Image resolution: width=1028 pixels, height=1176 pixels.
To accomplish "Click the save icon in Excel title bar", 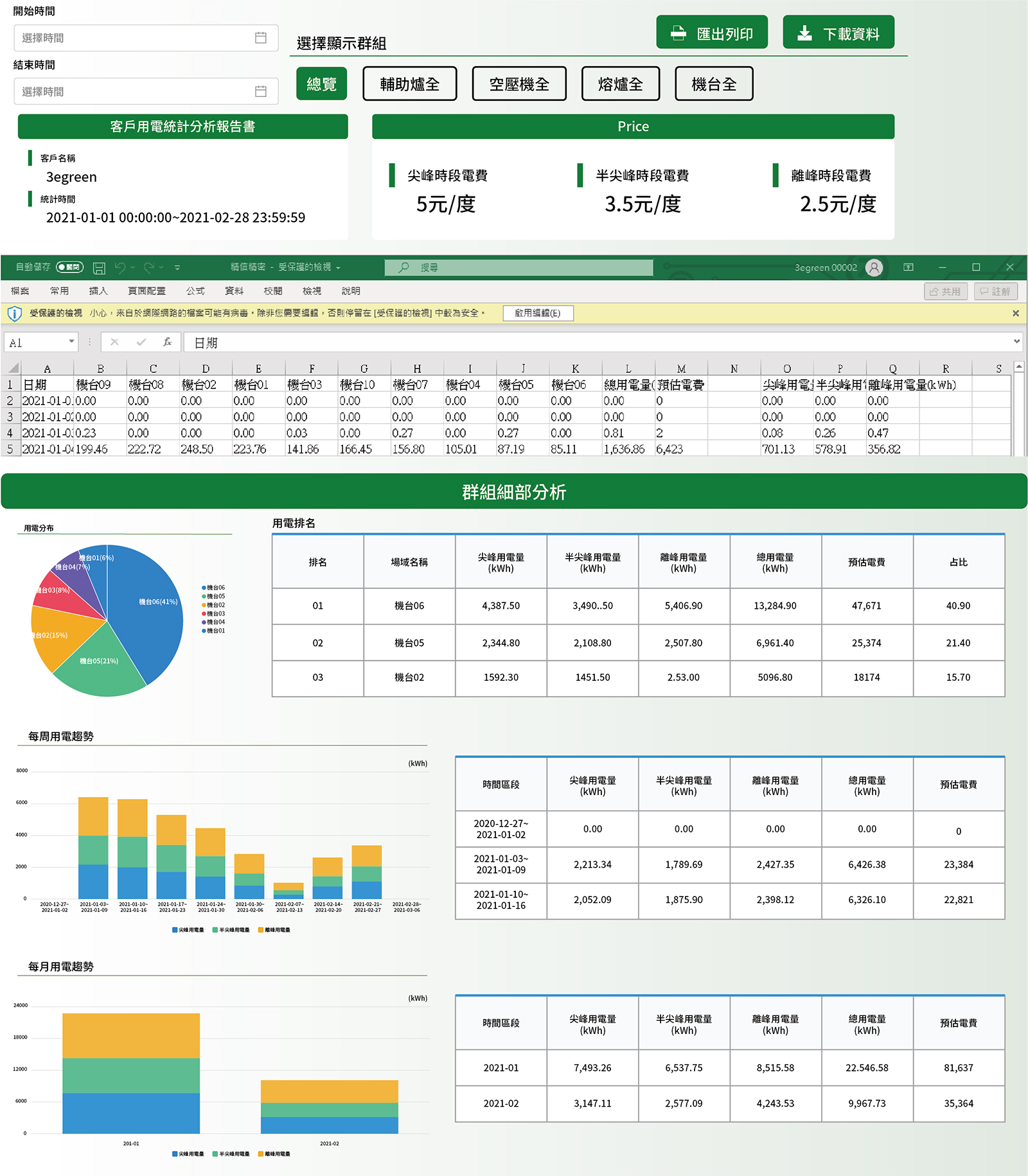I will click(x=99, y=268).
